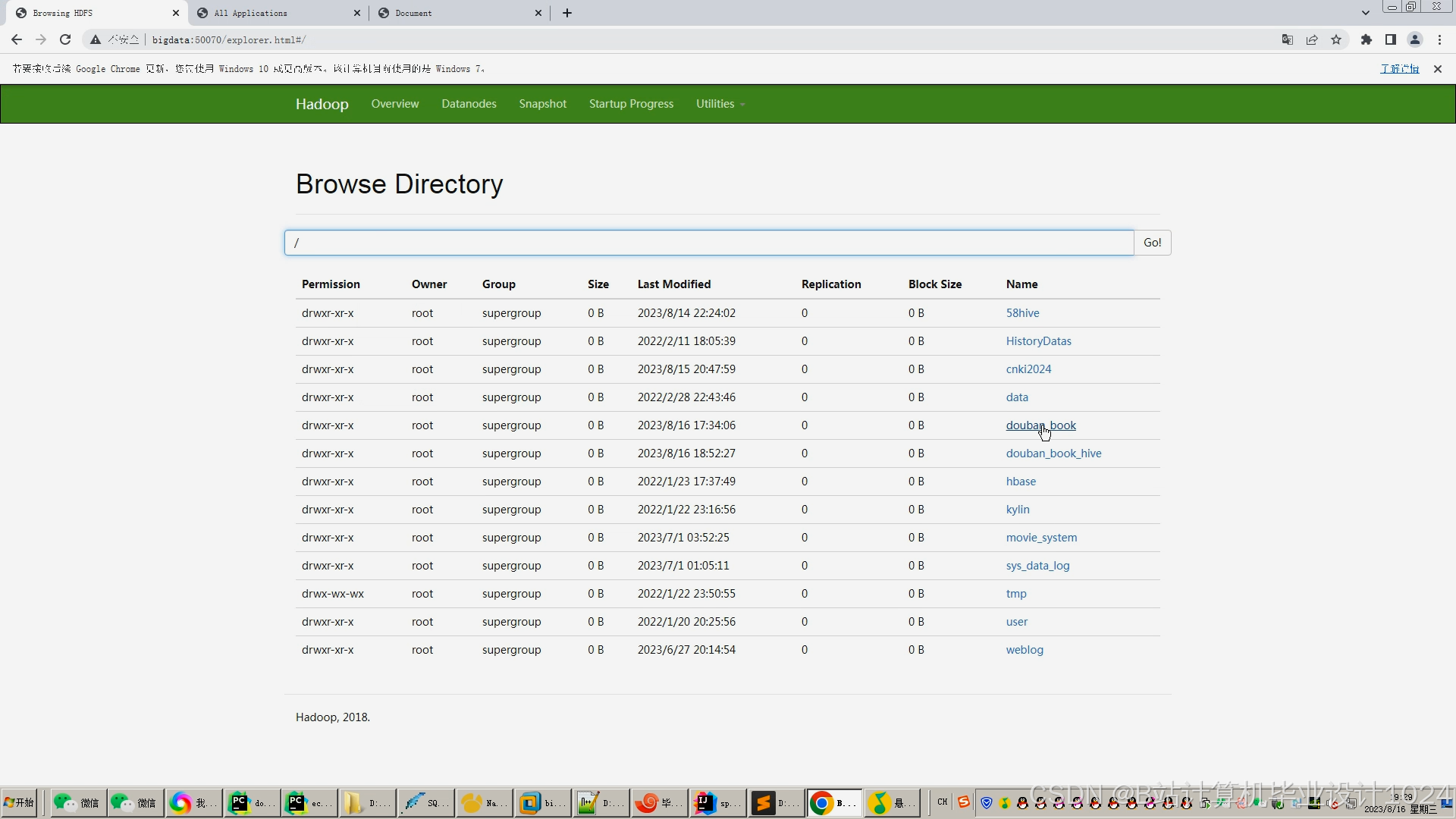This screenshot has width=1456, height=819.
Task: Expand the Utilities dropdown menu
Action: point(720,104)
